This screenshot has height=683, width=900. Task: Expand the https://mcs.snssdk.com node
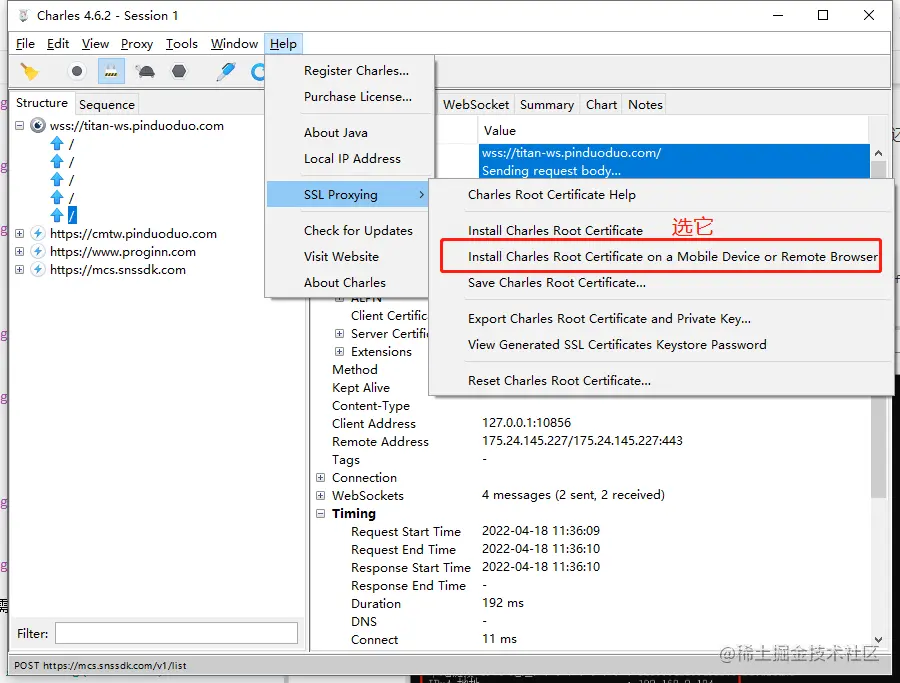[x=20, y=269]
